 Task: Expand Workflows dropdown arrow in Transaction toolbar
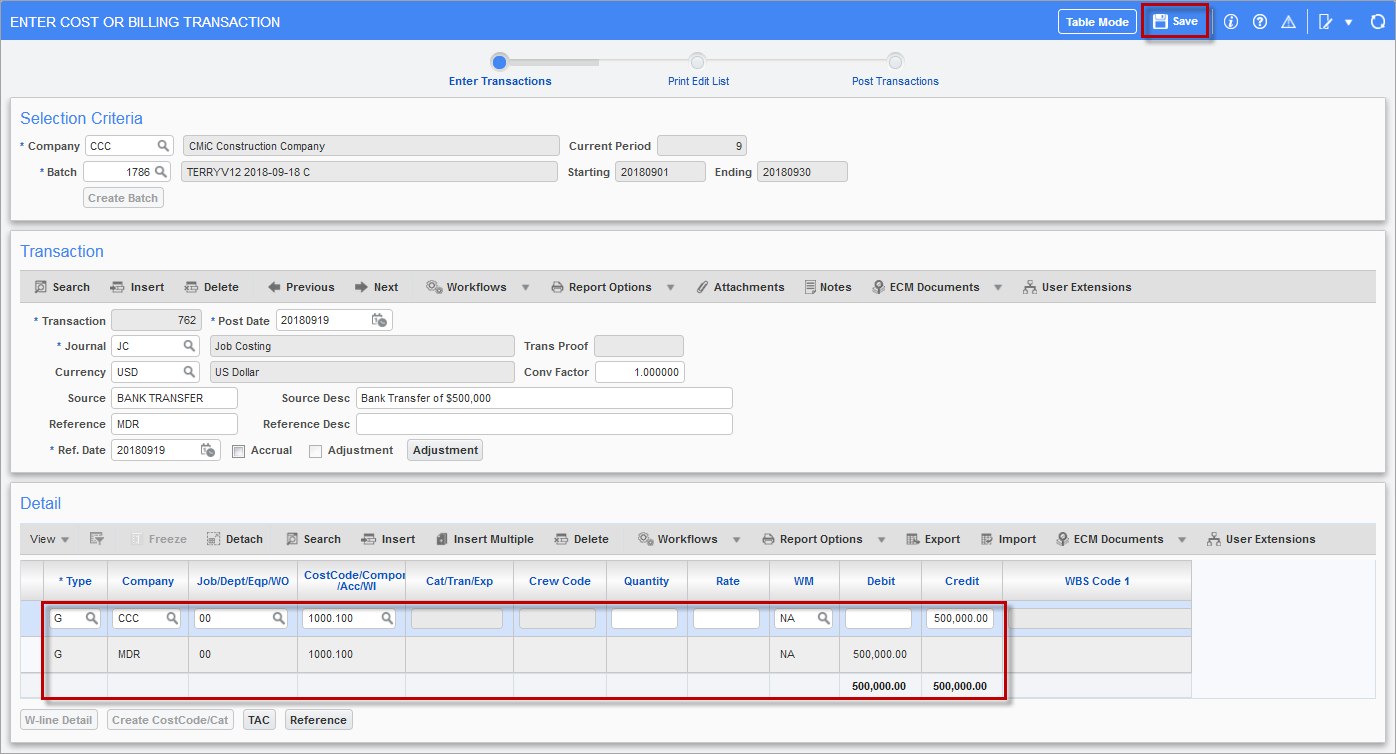tap(527, 288)
